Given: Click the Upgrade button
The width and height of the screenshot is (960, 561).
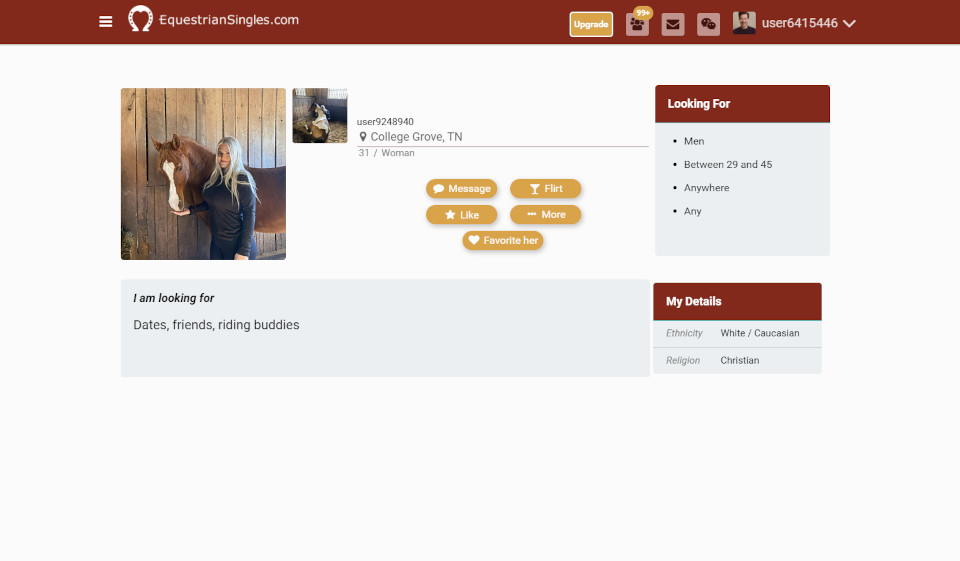Looking at the screenshot, I should coord(591,24).
